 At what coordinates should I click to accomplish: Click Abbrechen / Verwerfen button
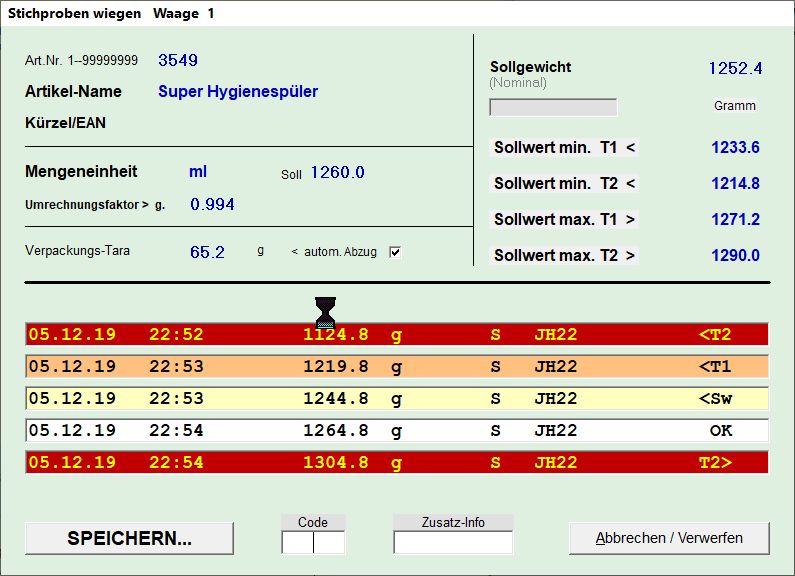(669, 538)
